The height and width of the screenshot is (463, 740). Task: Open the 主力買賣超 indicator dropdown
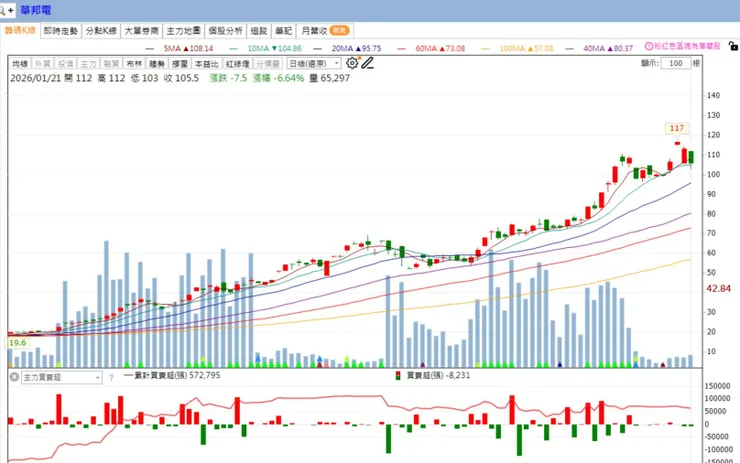click(61, 378)
